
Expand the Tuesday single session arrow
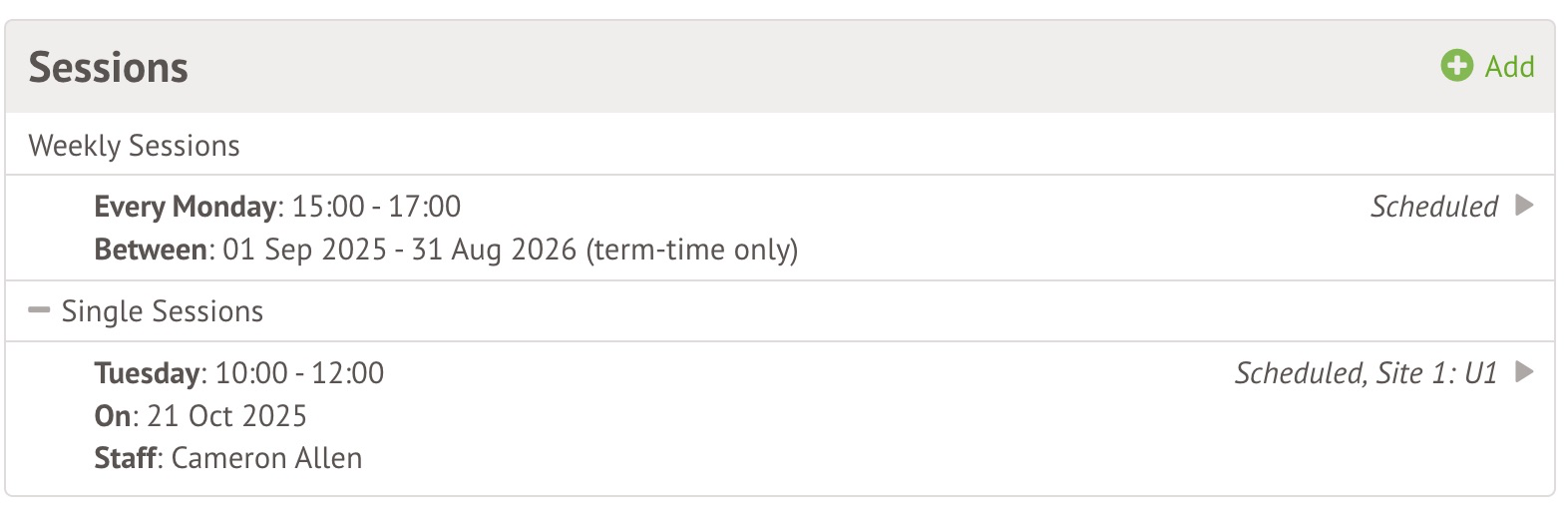tap(1524, 372)
